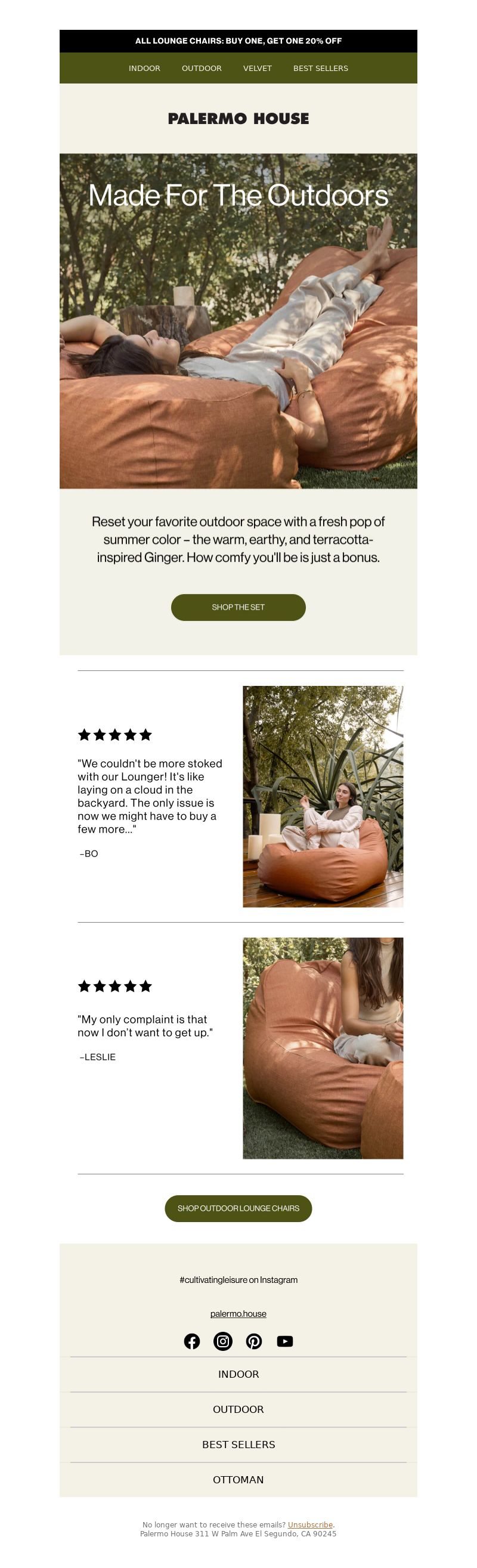The width and height of the screenshot is (477, 1568).
Task: Open the Ottoman footer link
Action: tap(238, 1480)
